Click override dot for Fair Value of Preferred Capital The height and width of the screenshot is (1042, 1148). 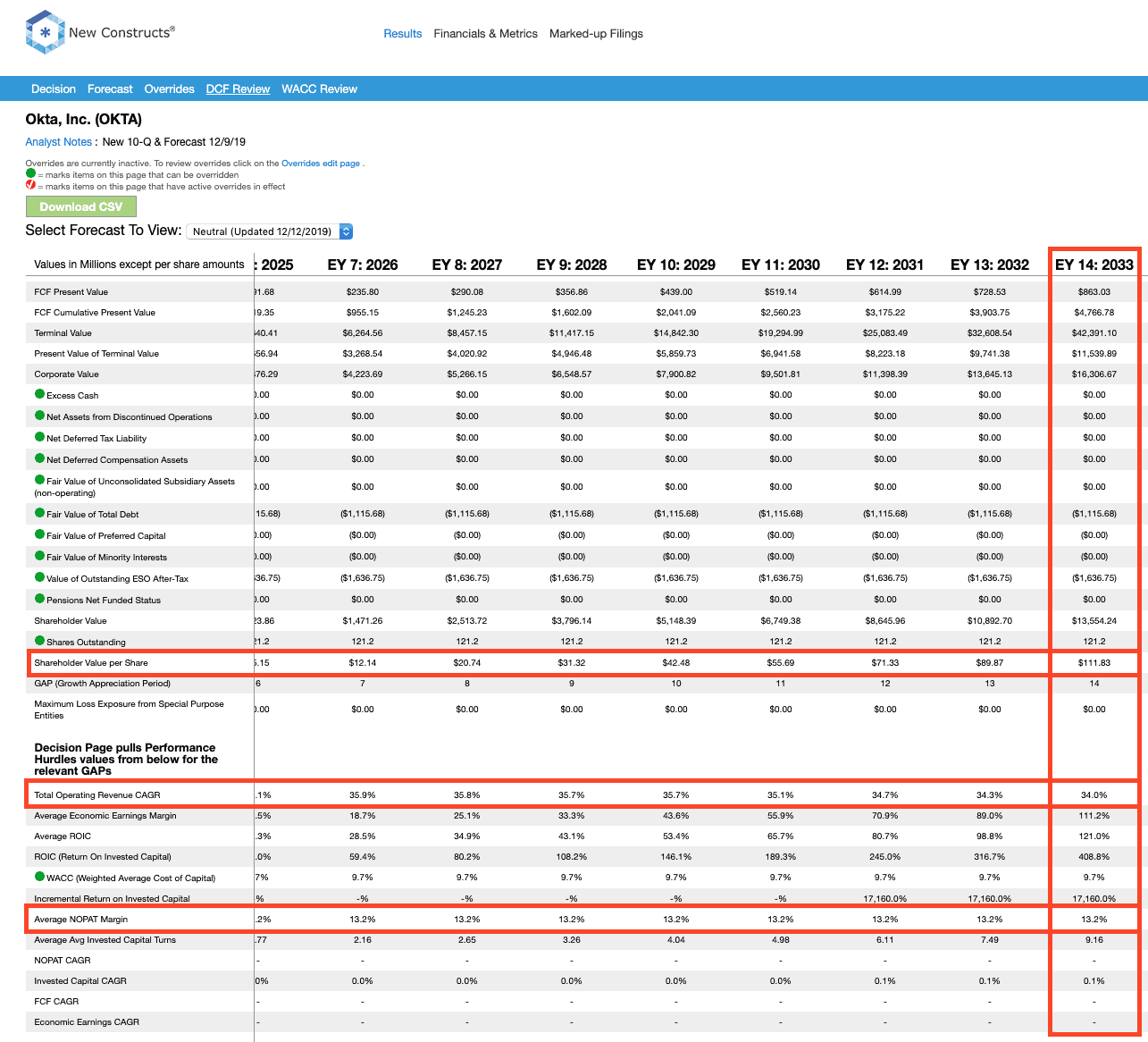click(39, 534)
